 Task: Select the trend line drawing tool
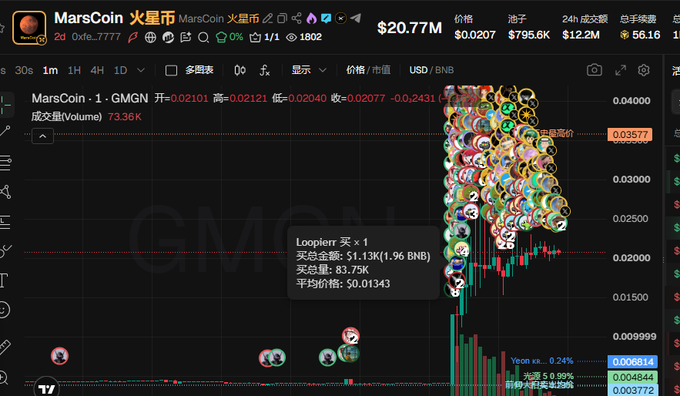5,131
